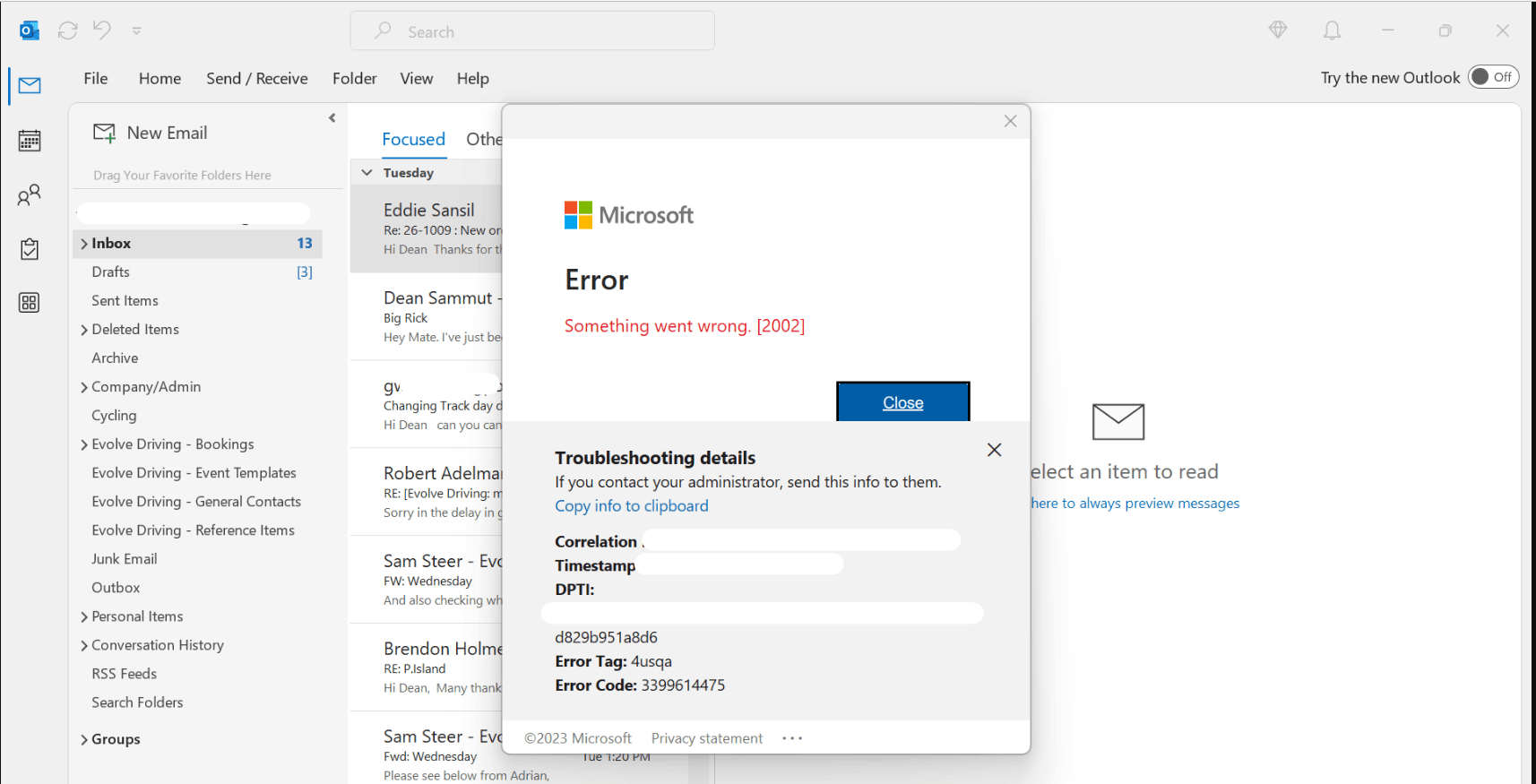
Task: Expand the Company/Admin folder
Action: pos(84,387)
